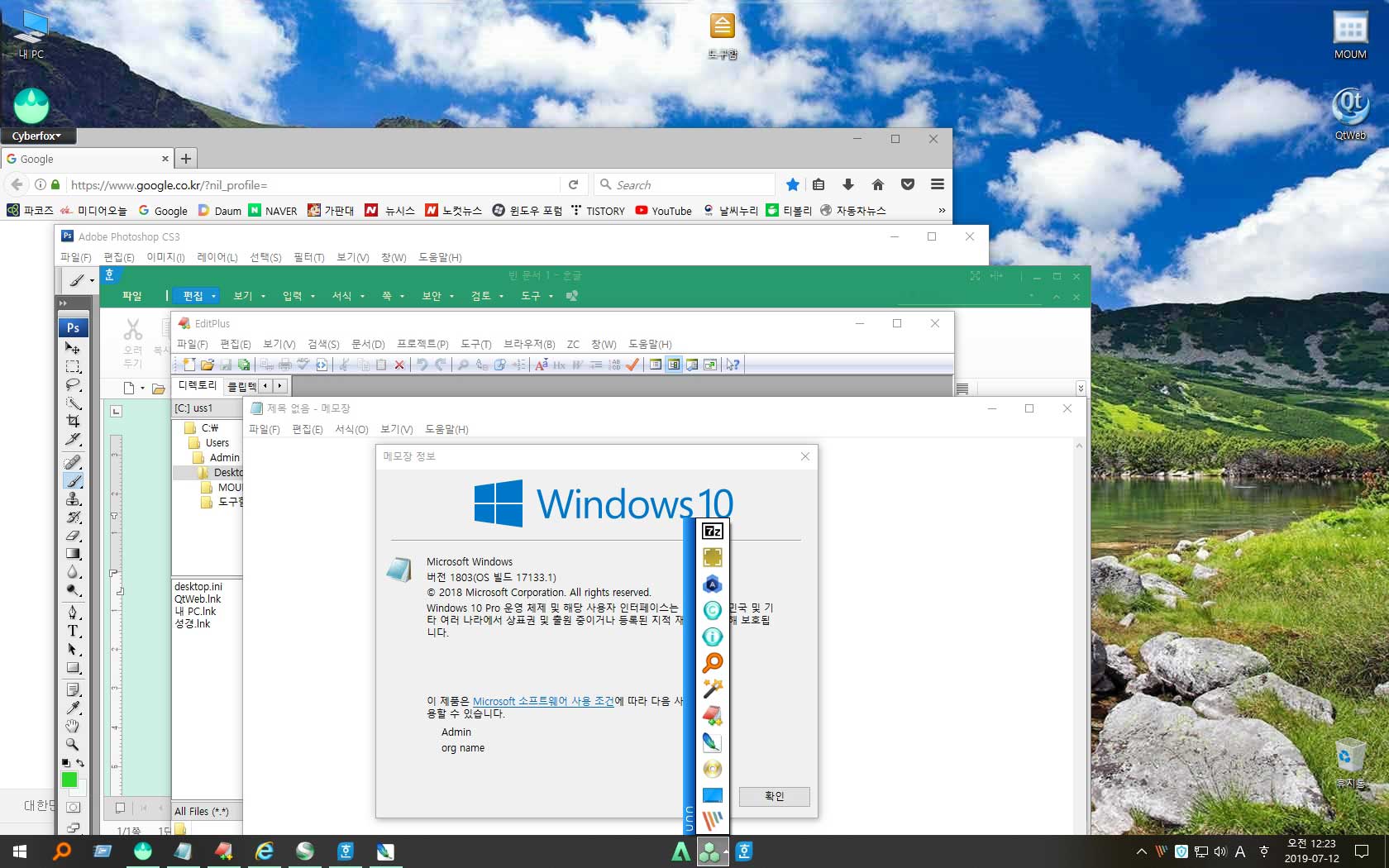This screenshot has height=868, width=1389.
Task: Expand Photoshop toolbox with double-arrow
Action: coord(63,303)
